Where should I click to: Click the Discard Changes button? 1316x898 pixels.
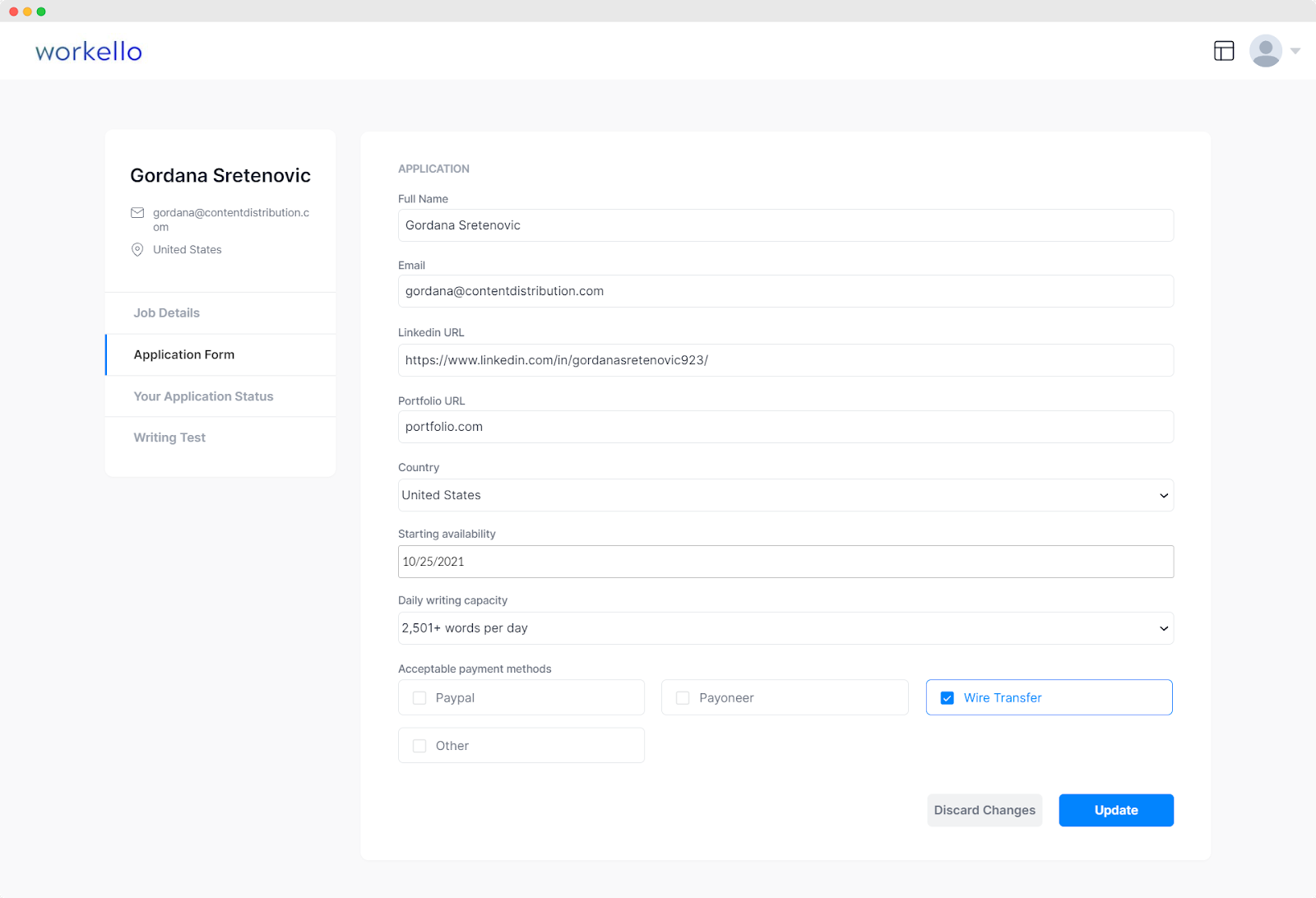(985, 810)
